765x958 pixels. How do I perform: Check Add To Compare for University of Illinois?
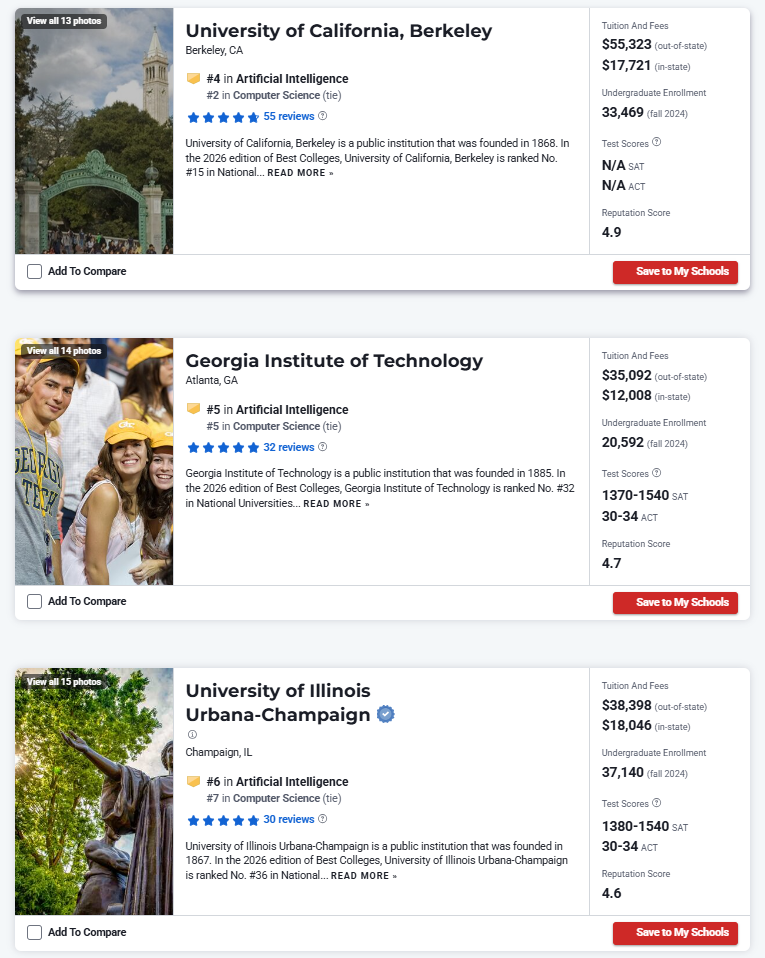(35, 932)
